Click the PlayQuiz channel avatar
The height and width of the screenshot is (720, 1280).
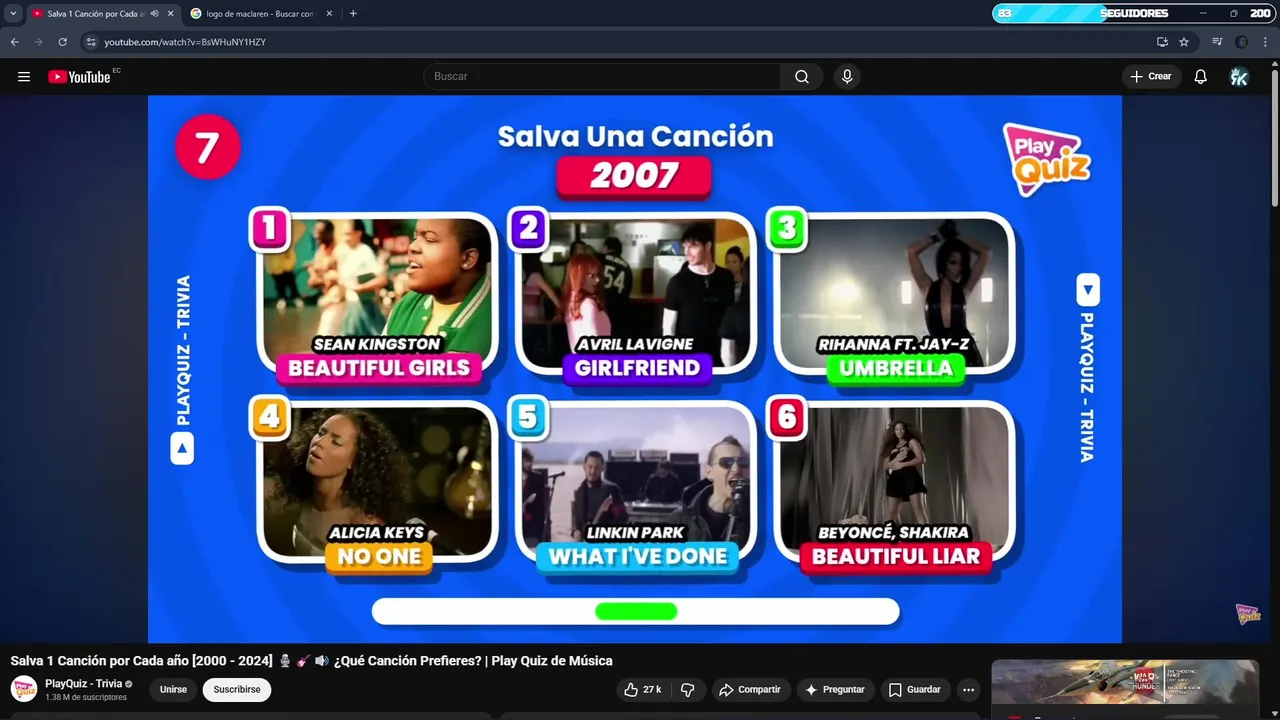pyautogui.click(x=24, y=689)
